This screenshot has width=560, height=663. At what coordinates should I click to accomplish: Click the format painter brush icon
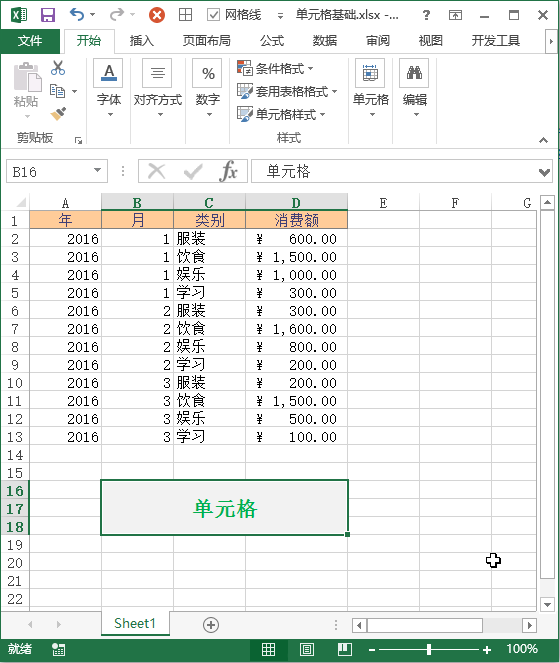58,113
